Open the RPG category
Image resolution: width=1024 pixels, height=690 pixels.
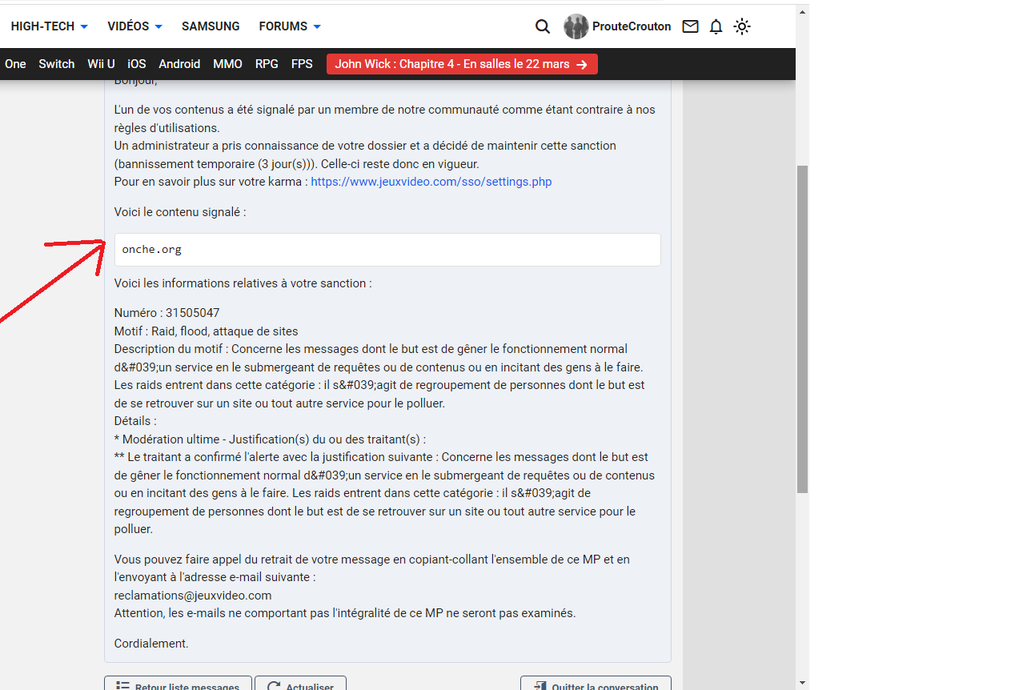click(267, 64)
